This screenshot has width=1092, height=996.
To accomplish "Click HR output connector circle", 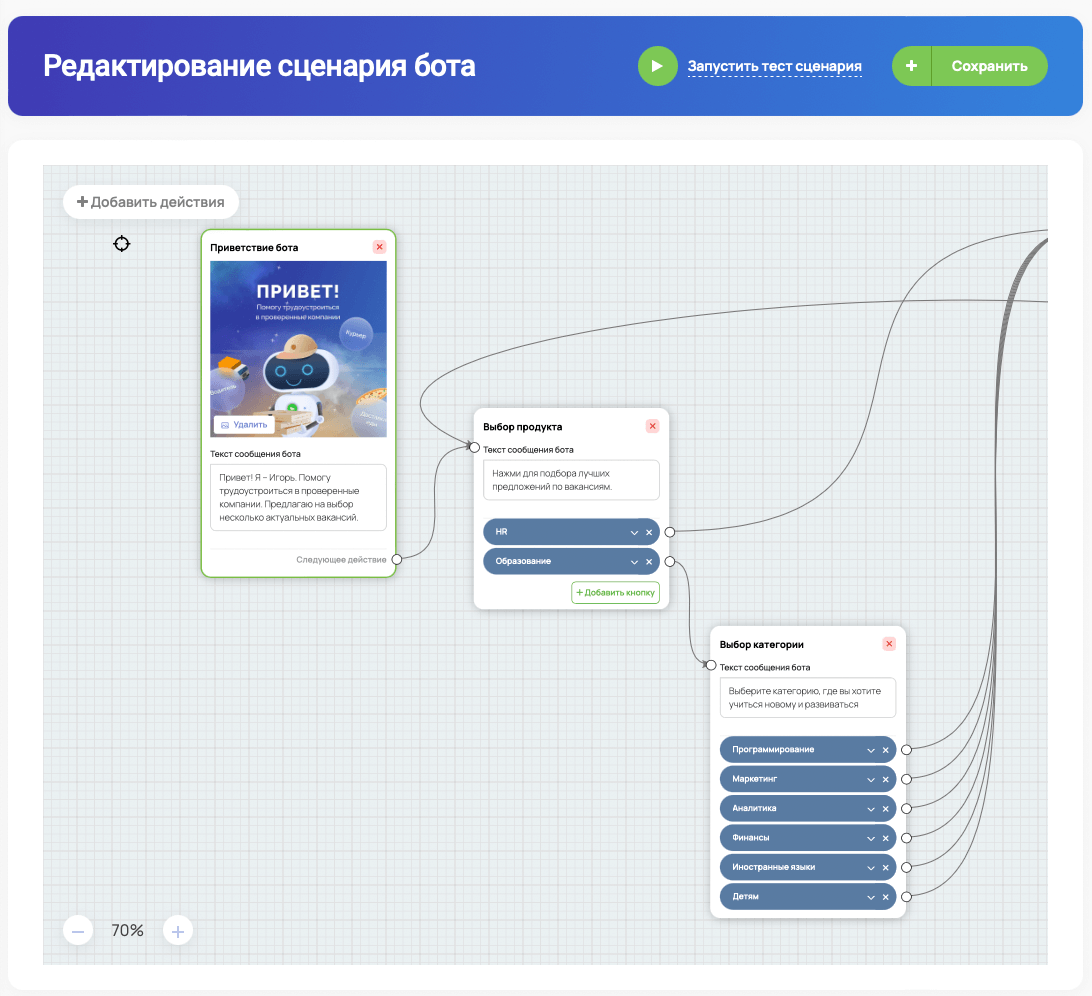I will point(670,532).
